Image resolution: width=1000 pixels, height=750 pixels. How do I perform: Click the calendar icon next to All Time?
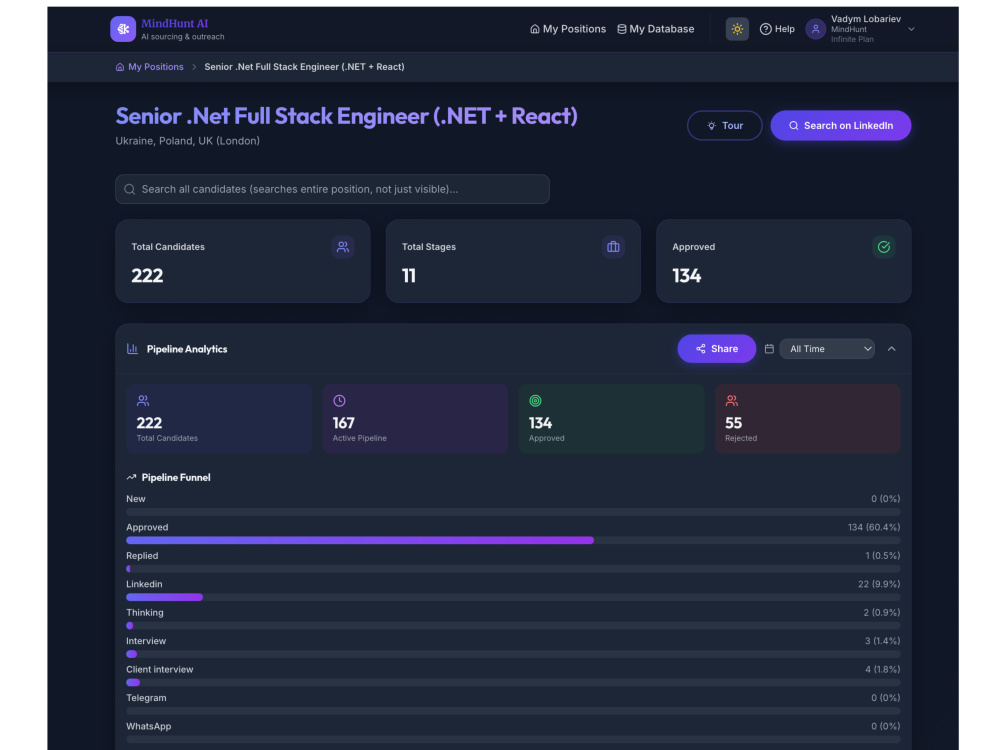tap(769, 349)
